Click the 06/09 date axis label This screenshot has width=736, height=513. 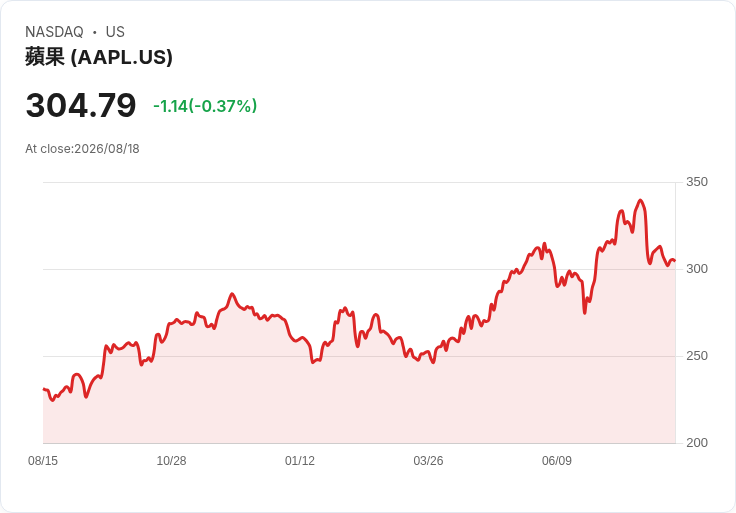point(557,461)
